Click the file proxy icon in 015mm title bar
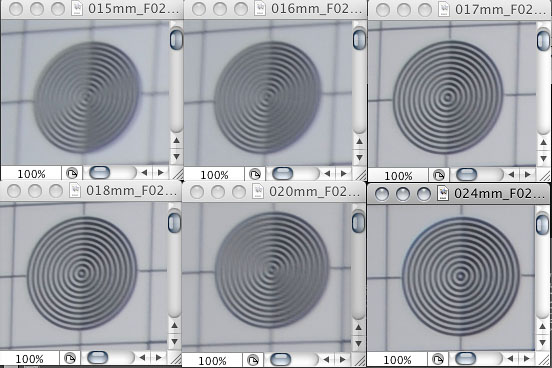Image resolution: width=552 pixels, height=368 pixels. point(77,8)
